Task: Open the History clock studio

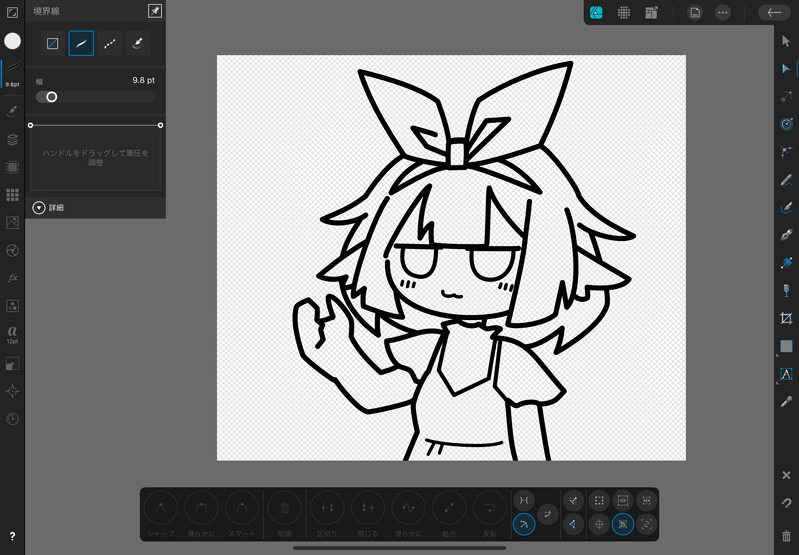Action: [12, 419]
